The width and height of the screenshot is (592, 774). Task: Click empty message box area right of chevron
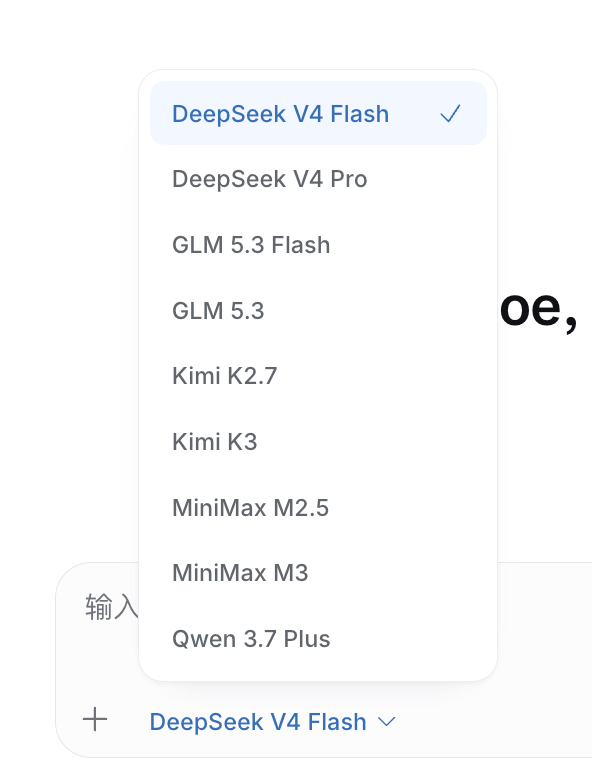(x=494, y=722)
